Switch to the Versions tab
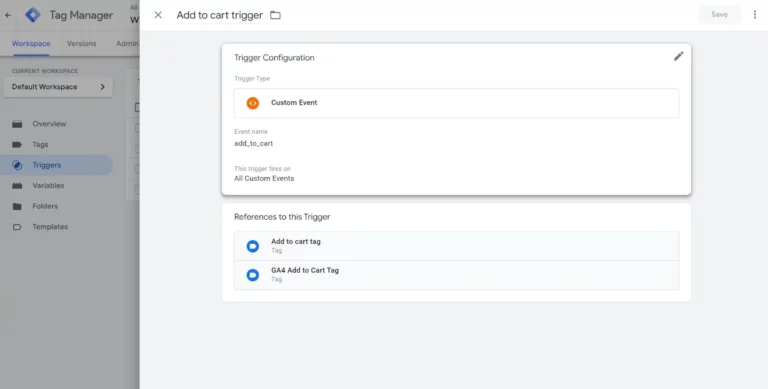Viewport: 768px width, 389px height. 81,44
